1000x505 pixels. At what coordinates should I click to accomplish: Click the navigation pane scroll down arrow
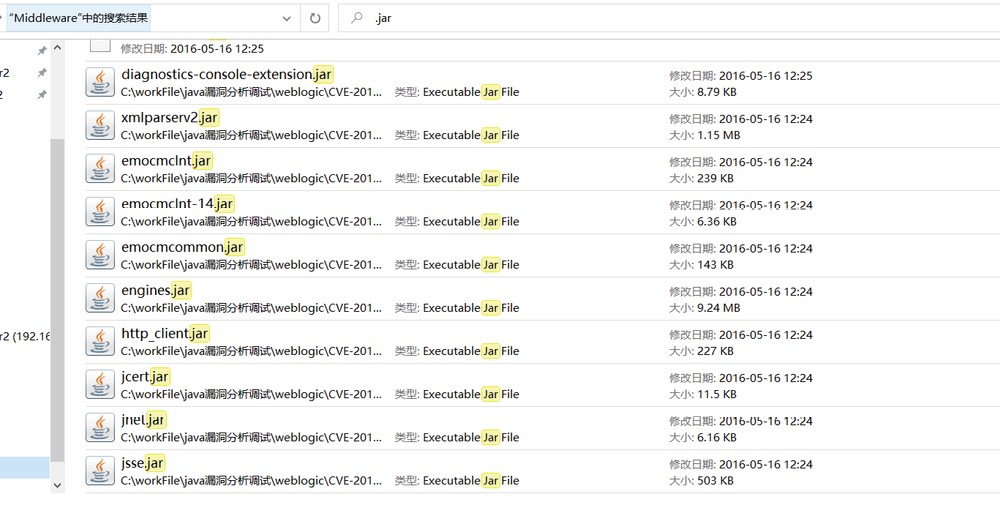pos(57,485)
